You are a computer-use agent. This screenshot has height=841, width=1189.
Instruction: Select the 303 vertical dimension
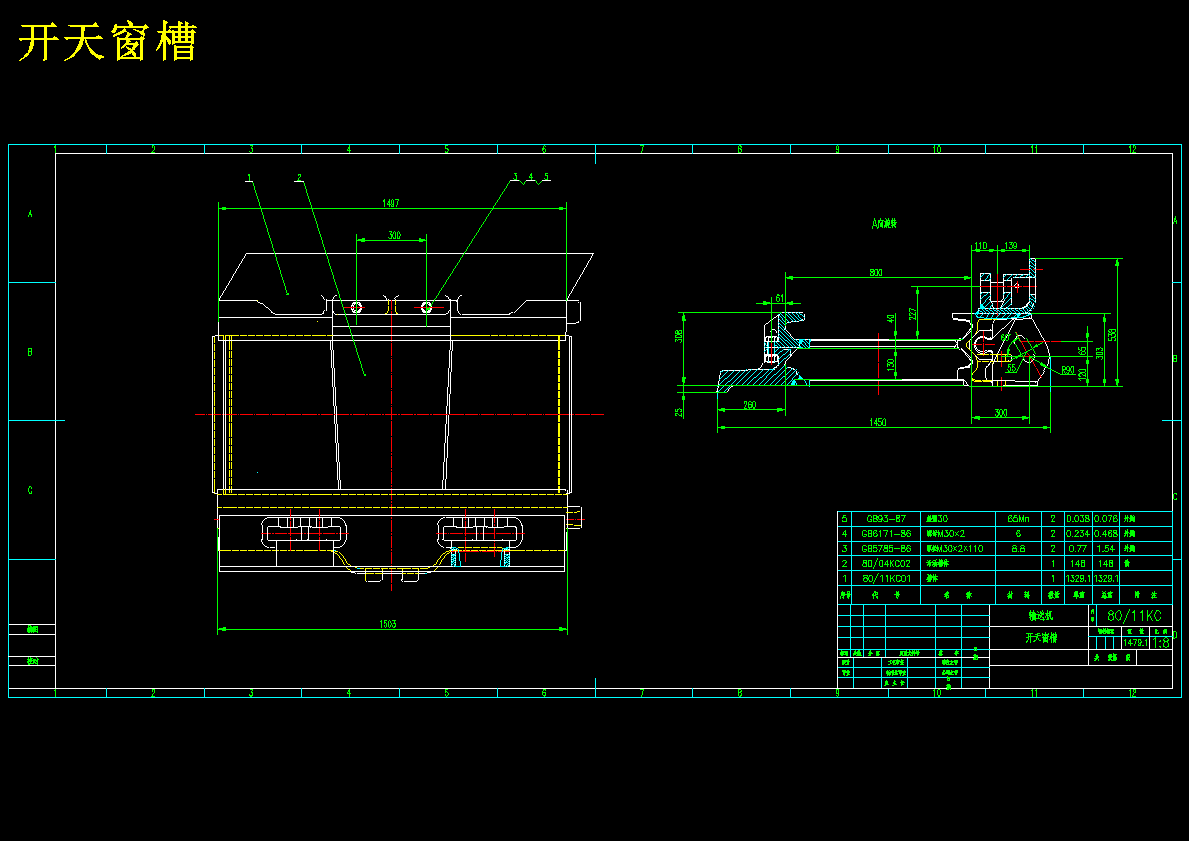[x=1100, y=353]
